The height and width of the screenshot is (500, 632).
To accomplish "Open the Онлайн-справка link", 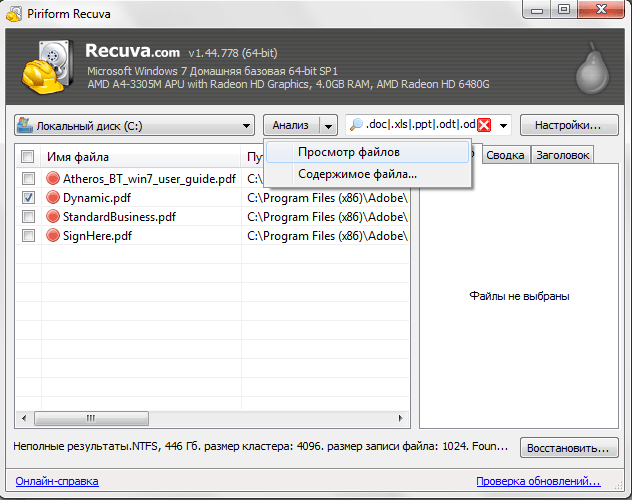I will 57,481.
